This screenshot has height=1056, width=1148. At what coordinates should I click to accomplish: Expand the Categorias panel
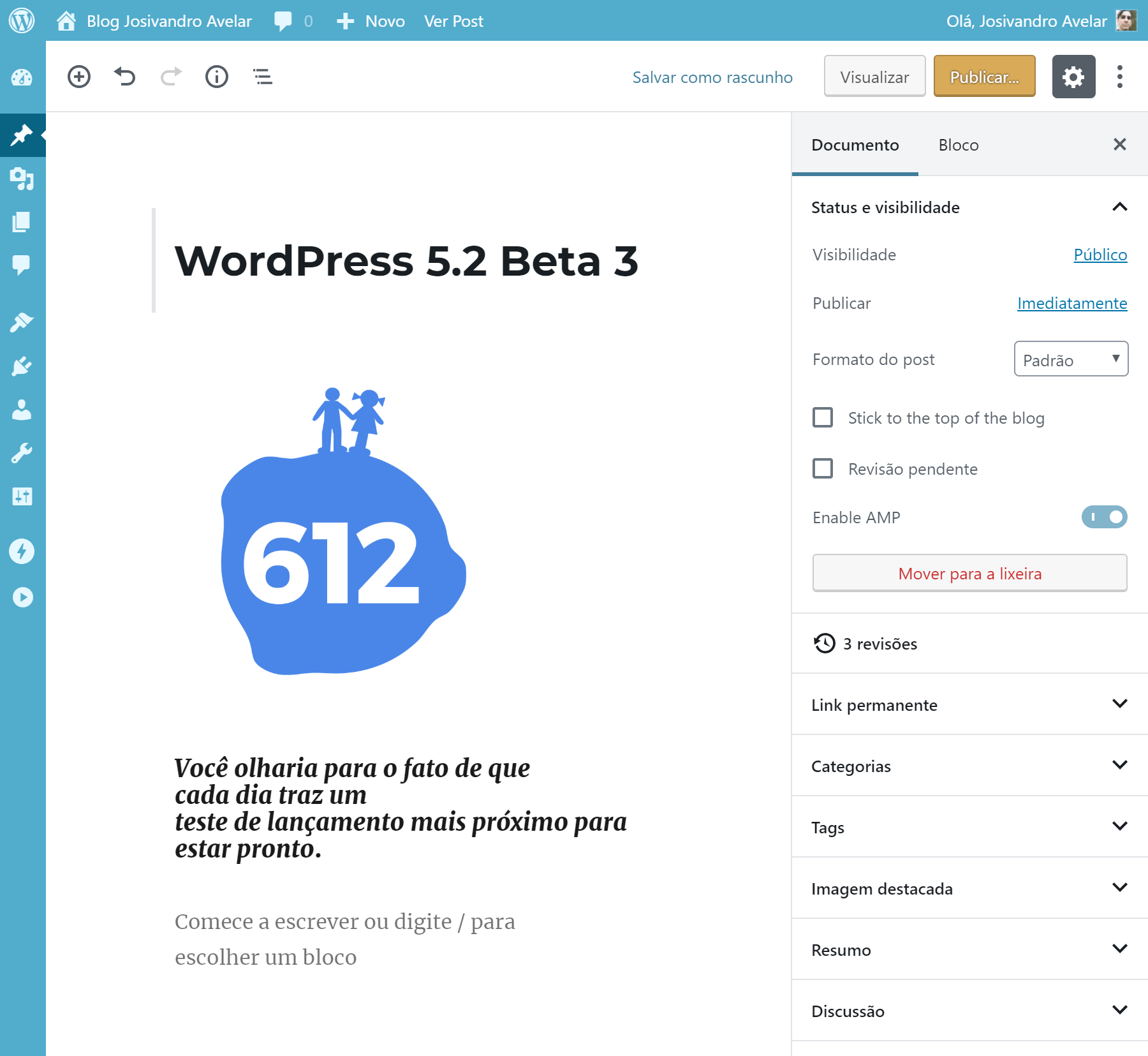(969, 766)
